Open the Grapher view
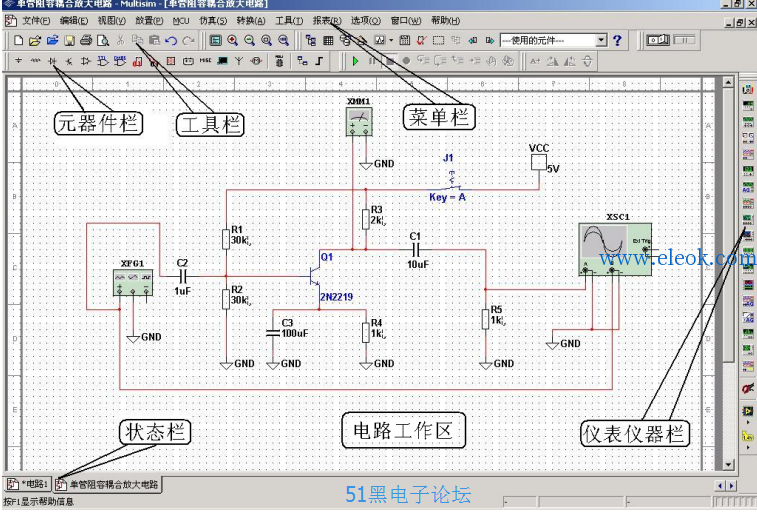This screenshot has height=513, width=757. [x=379, y=41]
